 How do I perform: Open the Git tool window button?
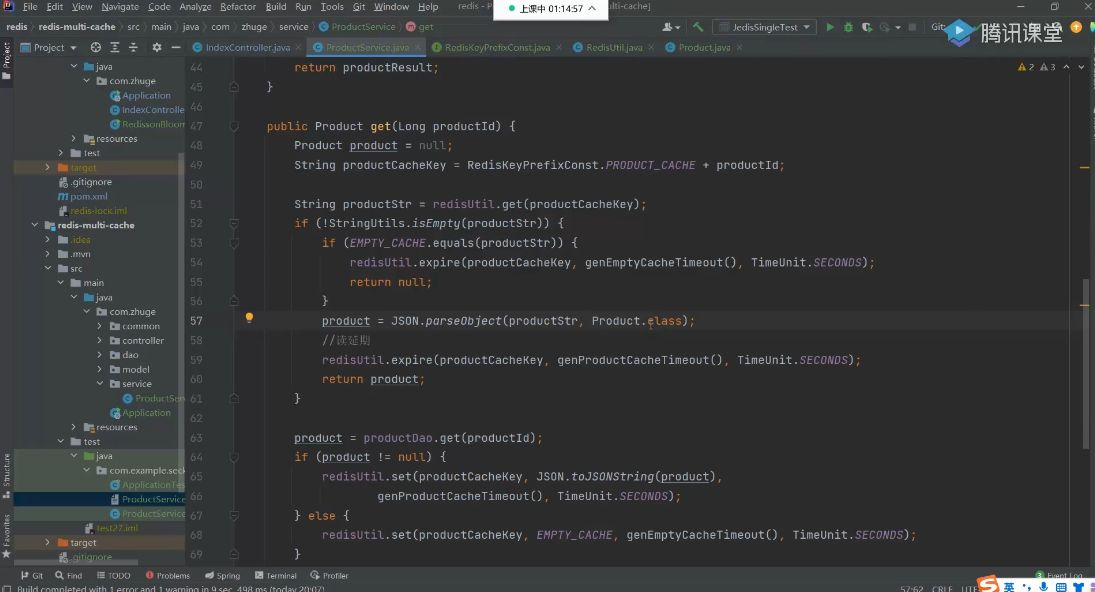(x=31, y=575)
